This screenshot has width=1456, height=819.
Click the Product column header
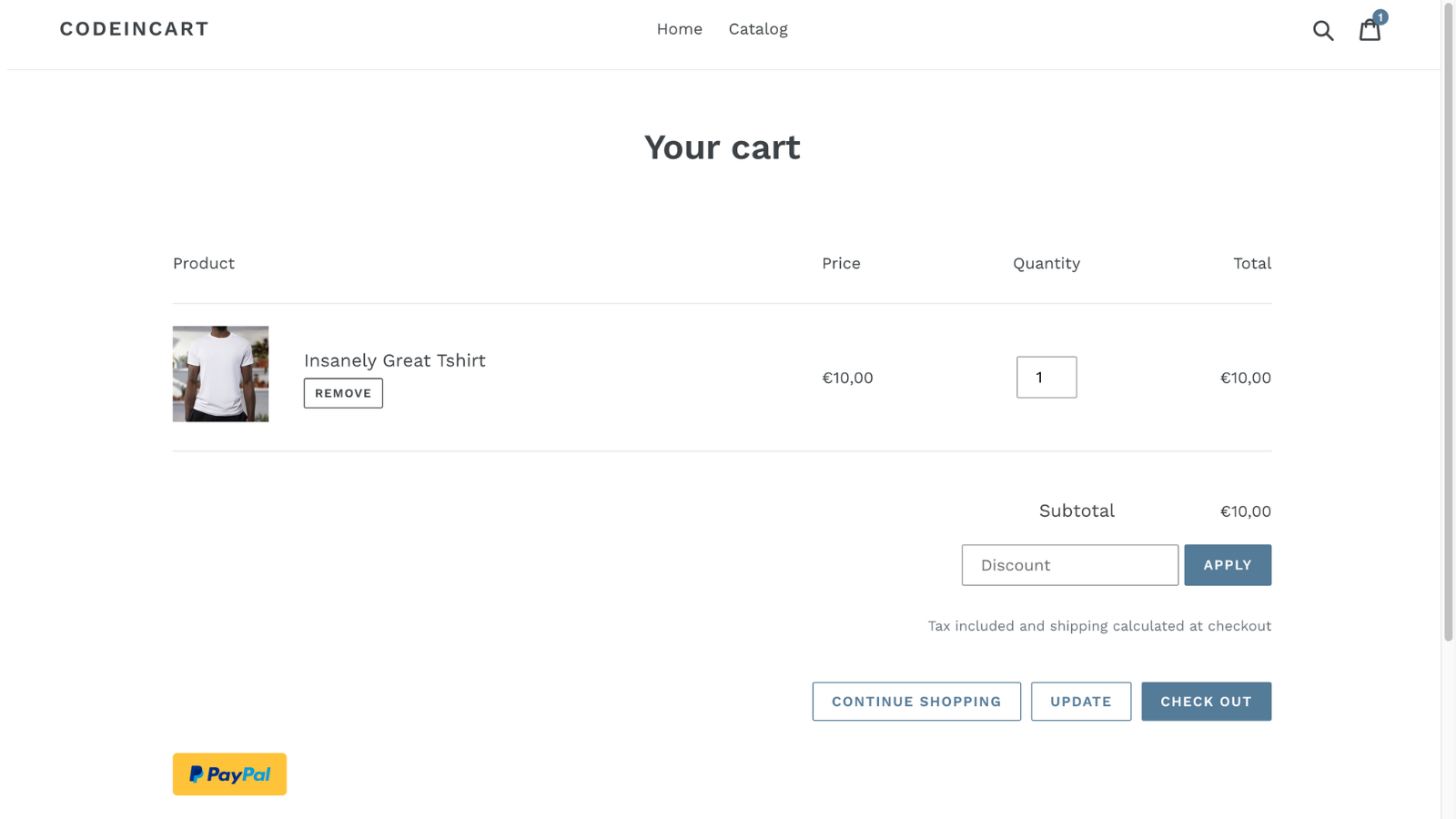pos(203,263)
